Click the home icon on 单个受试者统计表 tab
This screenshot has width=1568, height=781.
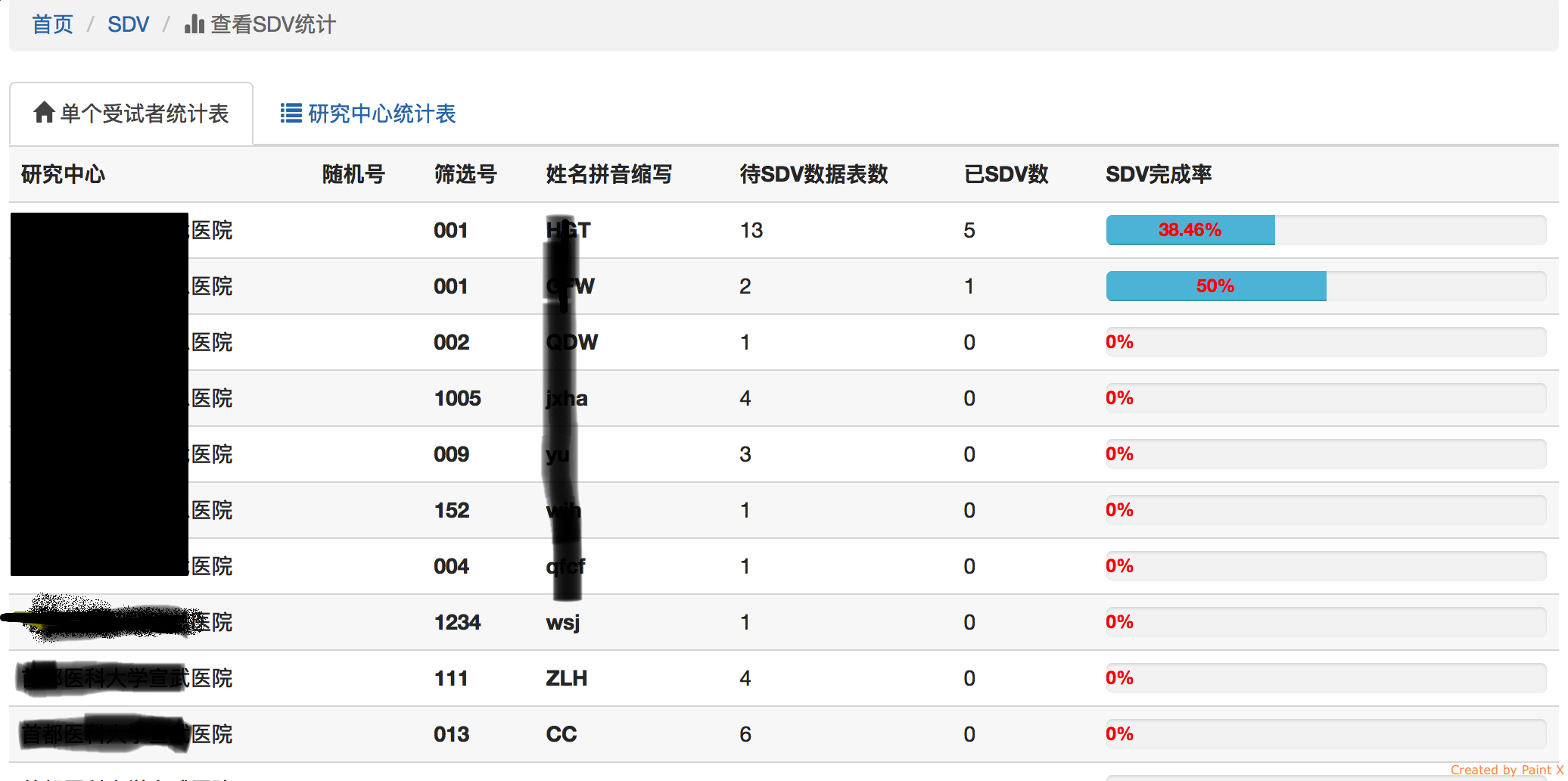tap(44, 113)
